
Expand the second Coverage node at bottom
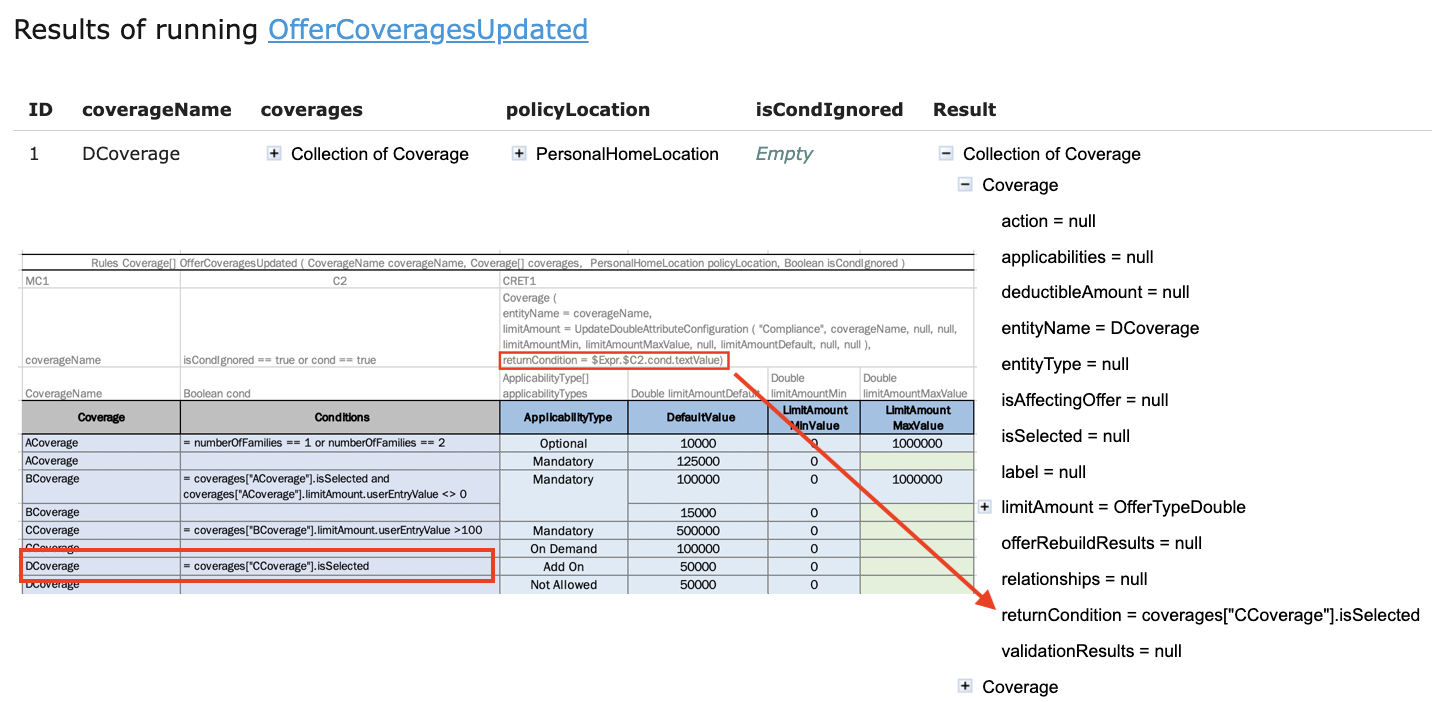click(x=965, y=686)
